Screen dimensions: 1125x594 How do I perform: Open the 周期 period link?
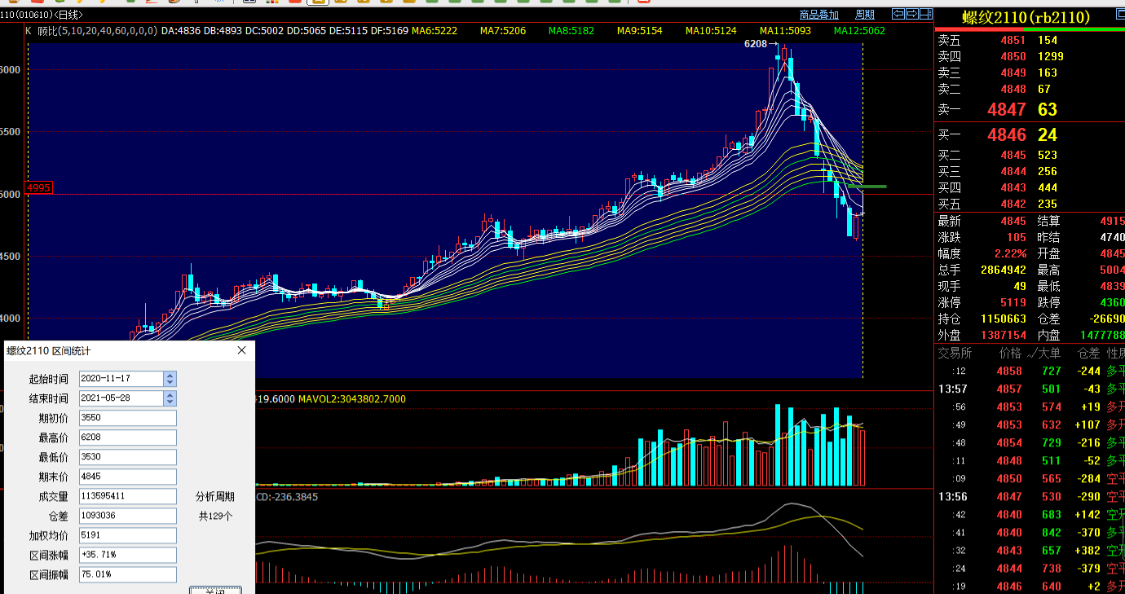(x=865, y=14)
